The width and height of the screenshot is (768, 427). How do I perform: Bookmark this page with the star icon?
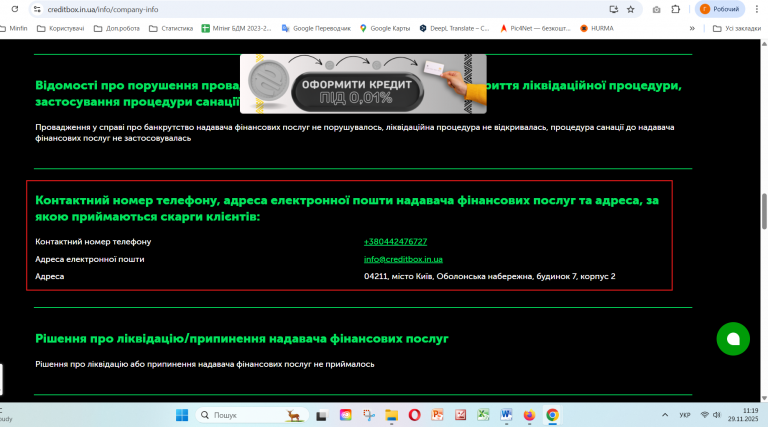tap(631, 9)
